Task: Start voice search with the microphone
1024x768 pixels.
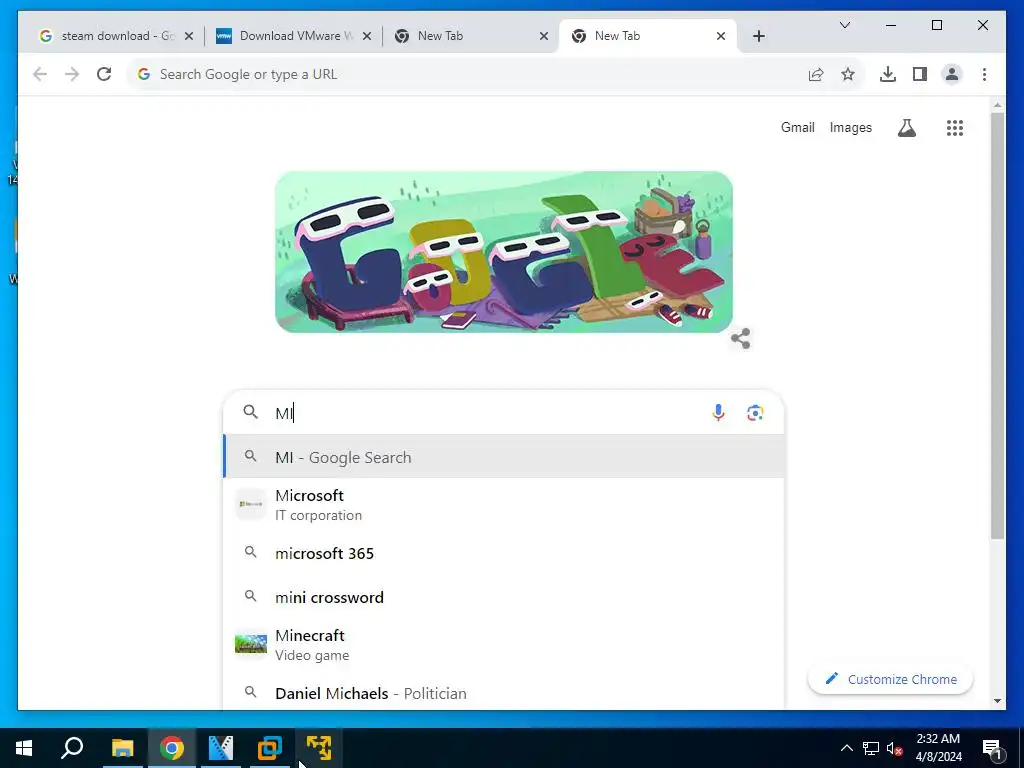Action: click(718, 413)
